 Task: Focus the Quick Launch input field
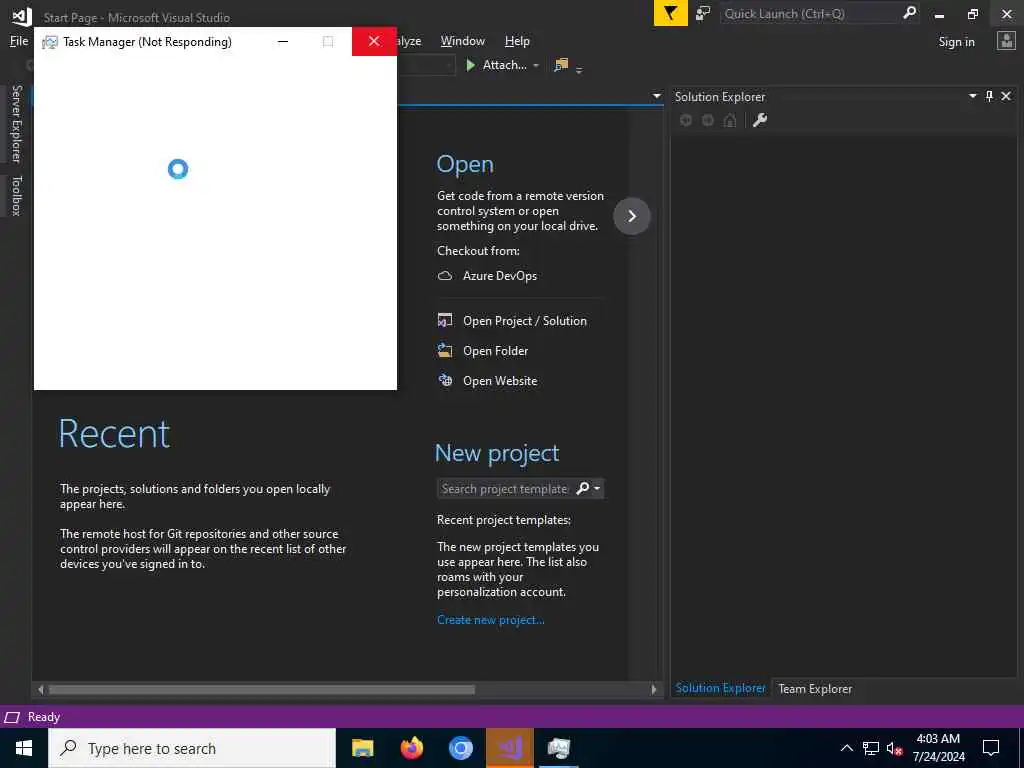point(810,13)
